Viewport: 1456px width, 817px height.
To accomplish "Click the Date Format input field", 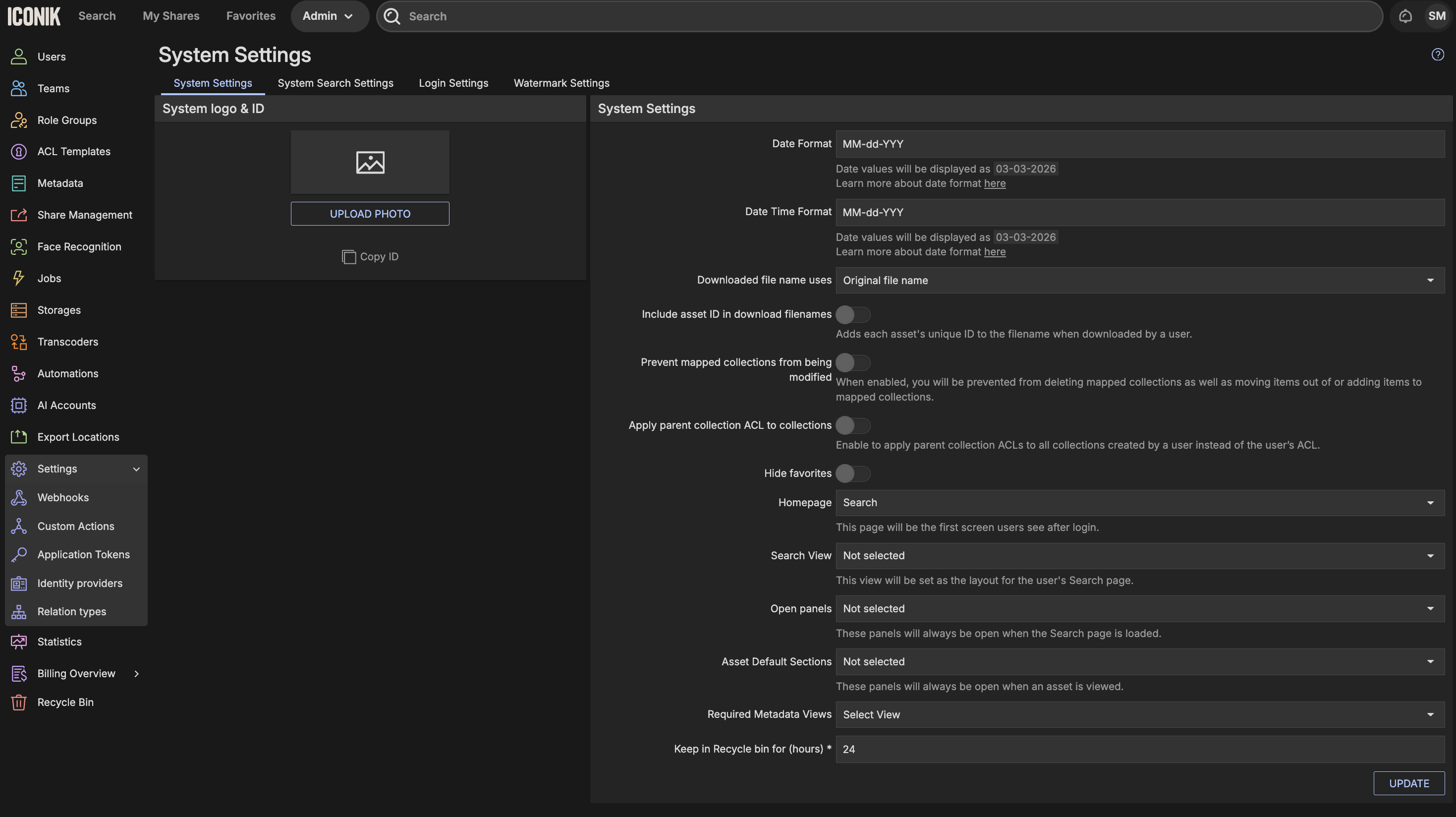I will (1139, 144).
